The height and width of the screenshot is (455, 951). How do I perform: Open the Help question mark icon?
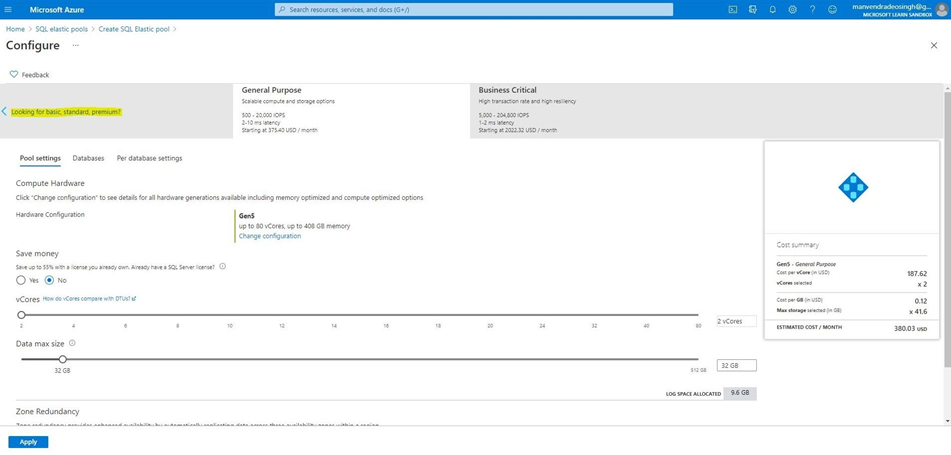812,10
